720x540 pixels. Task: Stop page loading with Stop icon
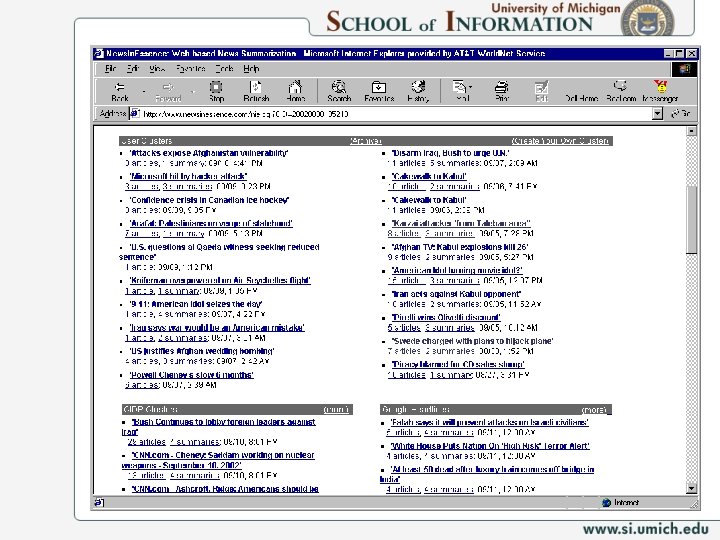pos(216,91)
